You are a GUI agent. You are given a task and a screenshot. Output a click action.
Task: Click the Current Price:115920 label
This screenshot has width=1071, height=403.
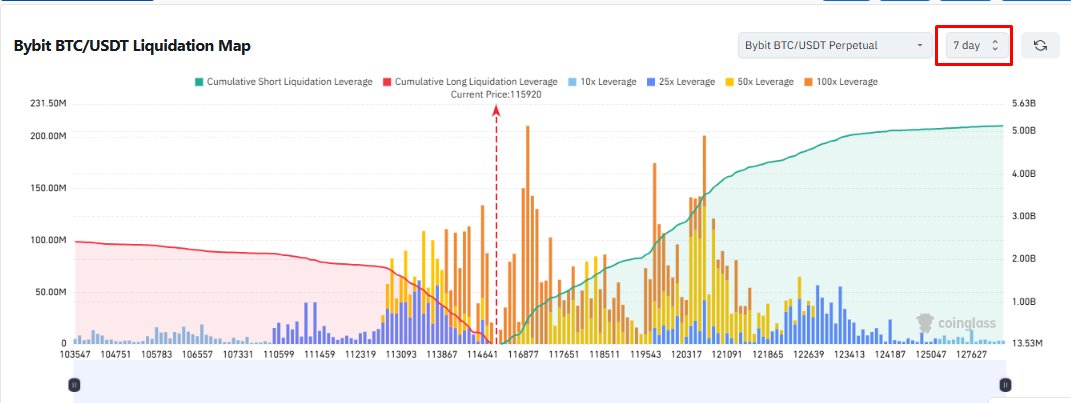pyautogui.click(x=496, y=95)
